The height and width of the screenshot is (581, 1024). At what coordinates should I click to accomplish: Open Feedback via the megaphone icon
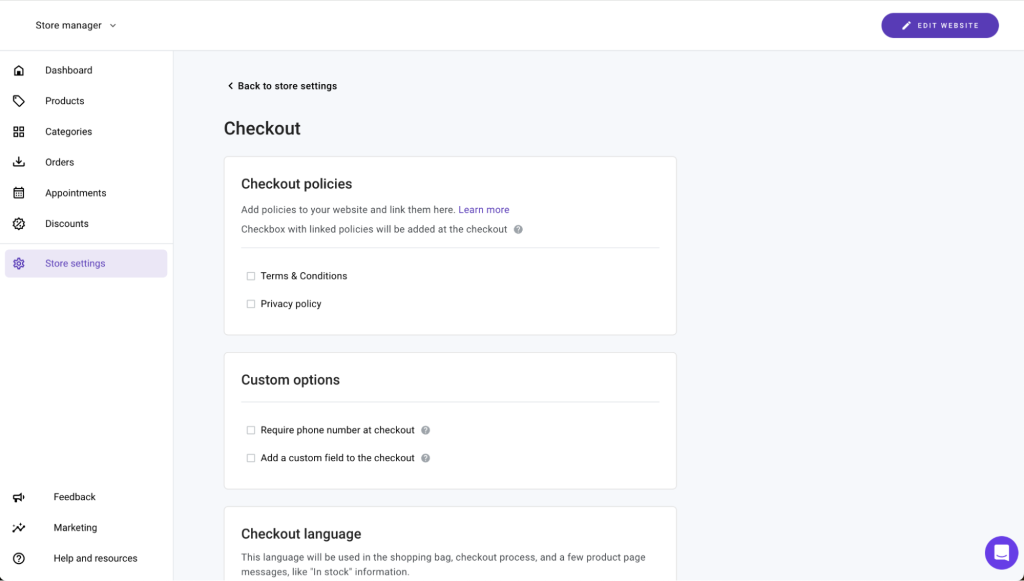point(18,497)
